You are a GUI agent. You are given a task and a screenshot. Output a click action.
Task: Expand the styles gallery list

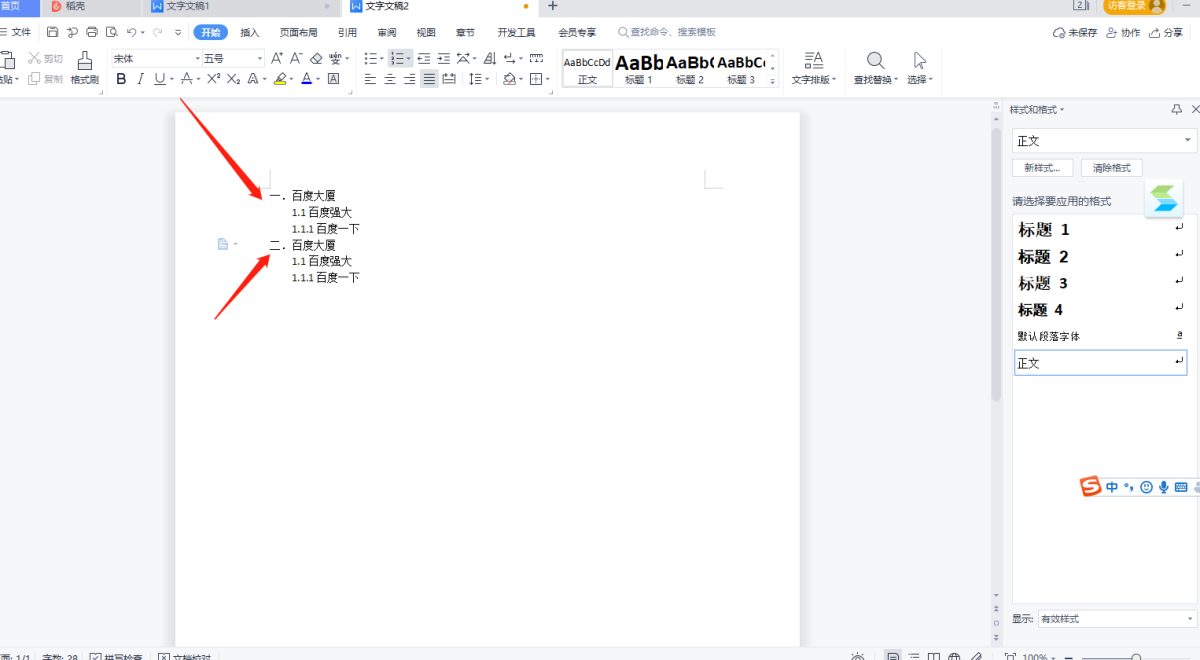pos(772,80)
